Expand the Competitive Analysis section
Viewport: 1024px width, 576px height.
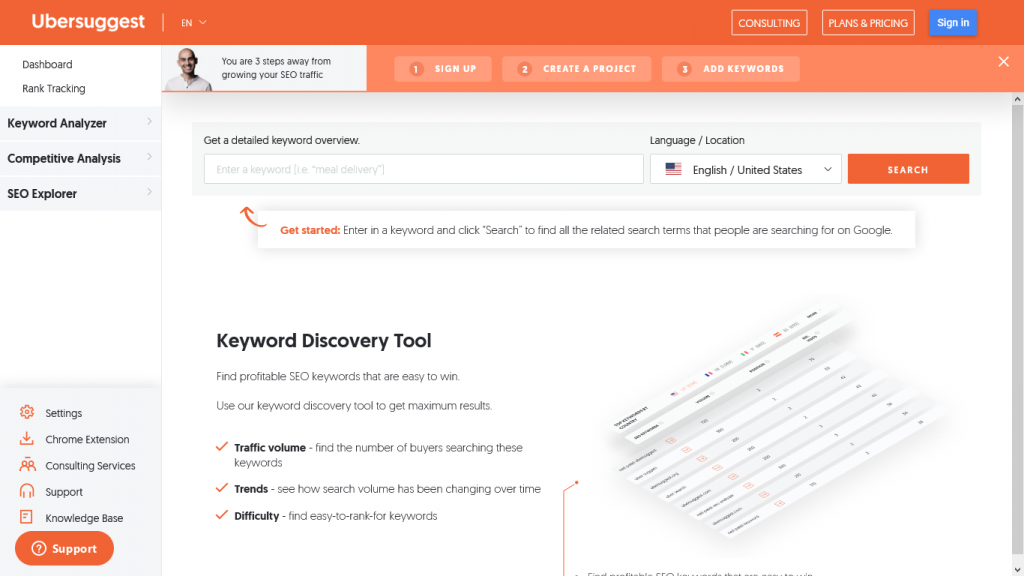(80, 158)
